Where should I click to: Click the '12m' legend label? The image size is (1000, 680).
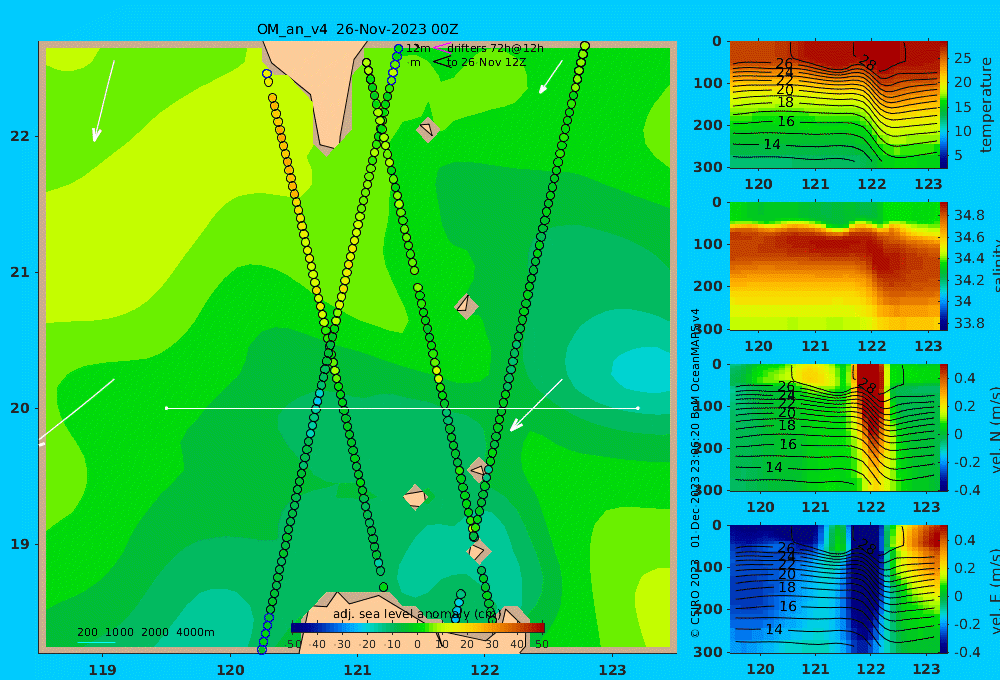point(418,48)
